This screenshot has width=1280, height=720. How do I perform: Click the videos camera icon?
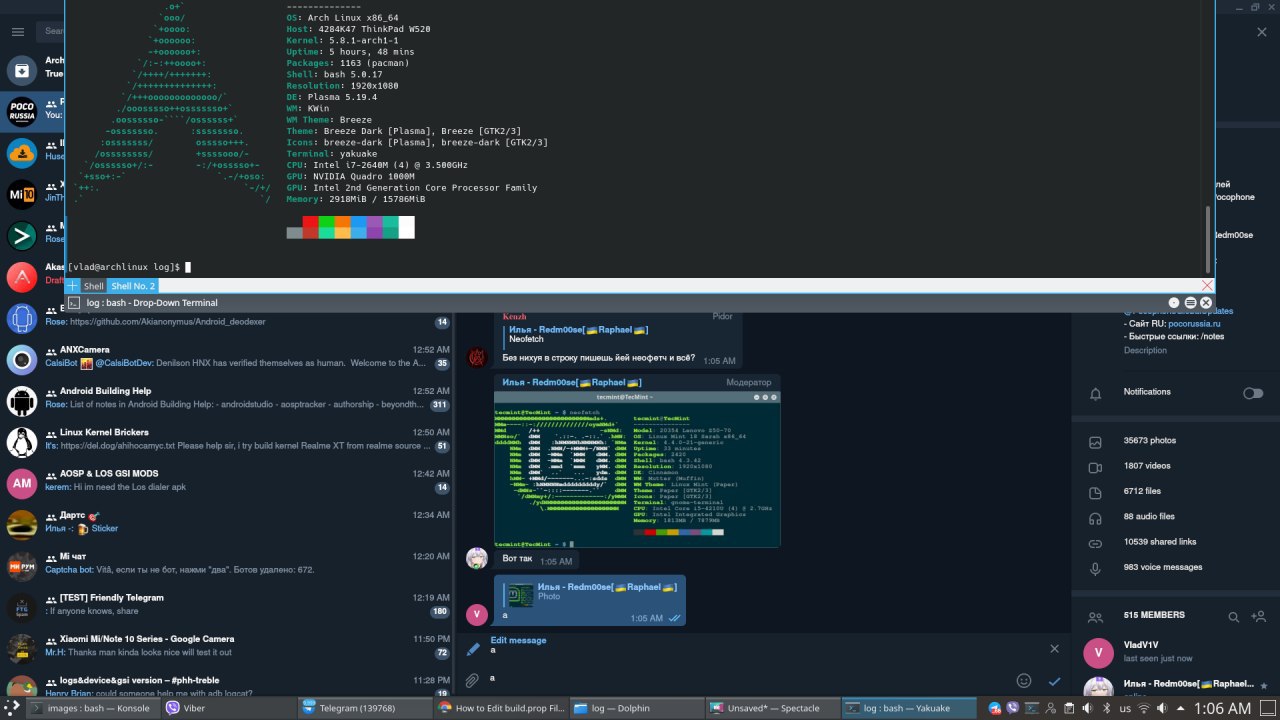click(1095, 467)
